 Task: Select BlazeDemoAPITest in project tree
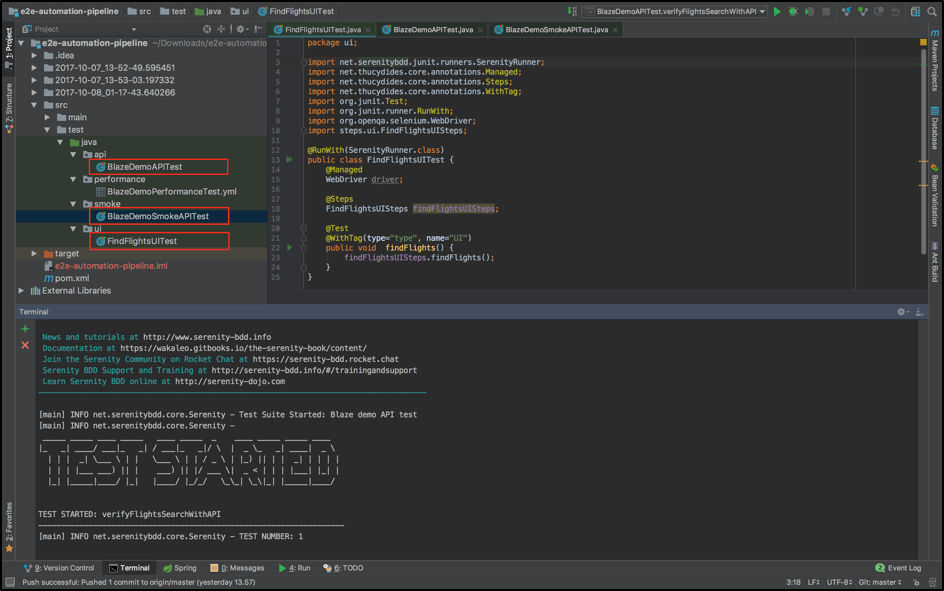pyautogui.click(x=144, y=167)
